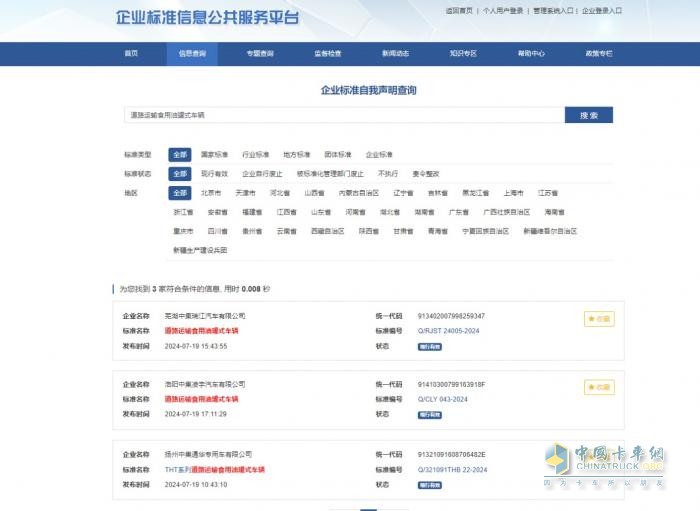The width and height of the screenshot is (700, 511).
Task: Select 国家标准 under 标准类型 filter
Action: coord(214,155)
